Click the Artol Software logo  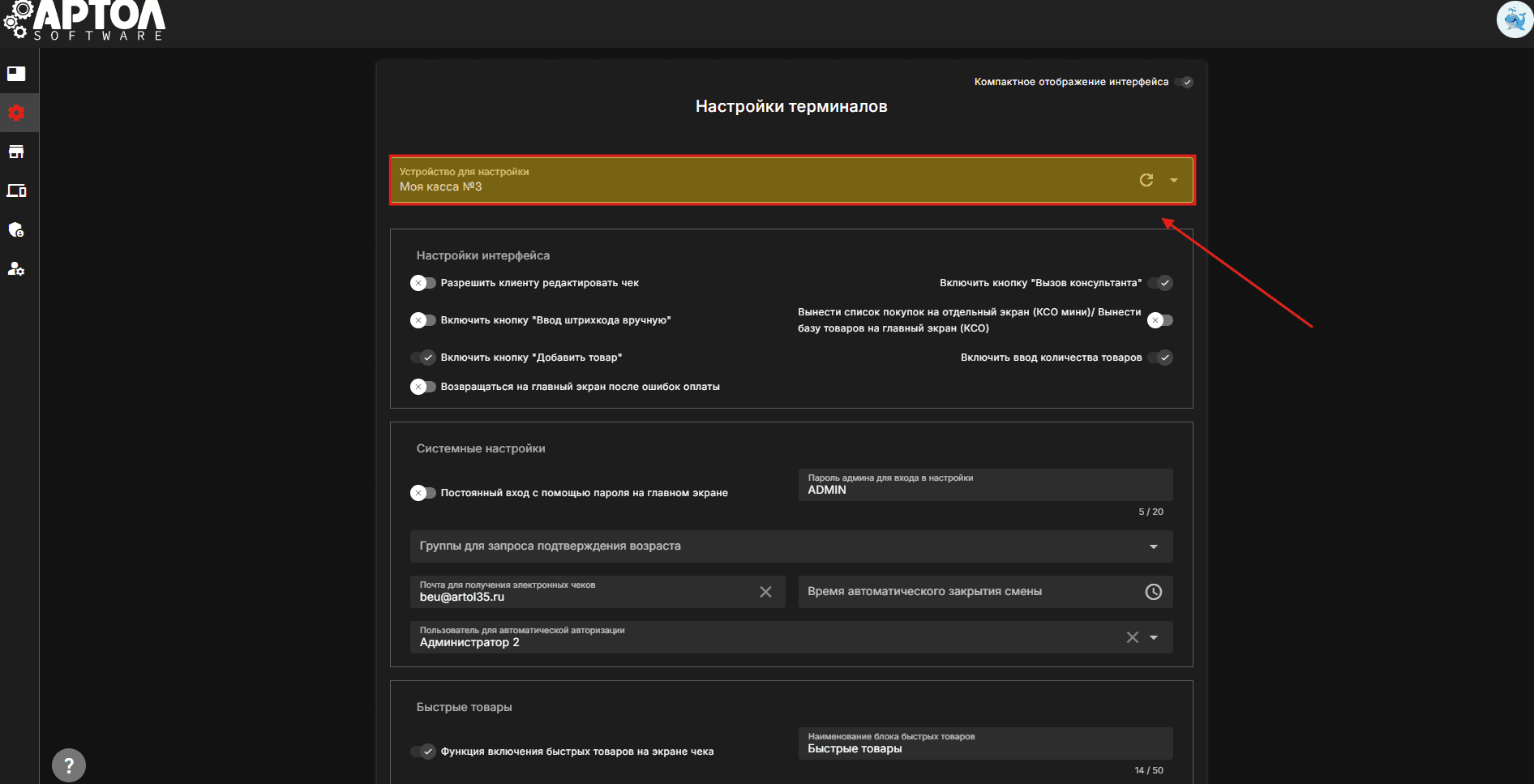coord(84,20)
